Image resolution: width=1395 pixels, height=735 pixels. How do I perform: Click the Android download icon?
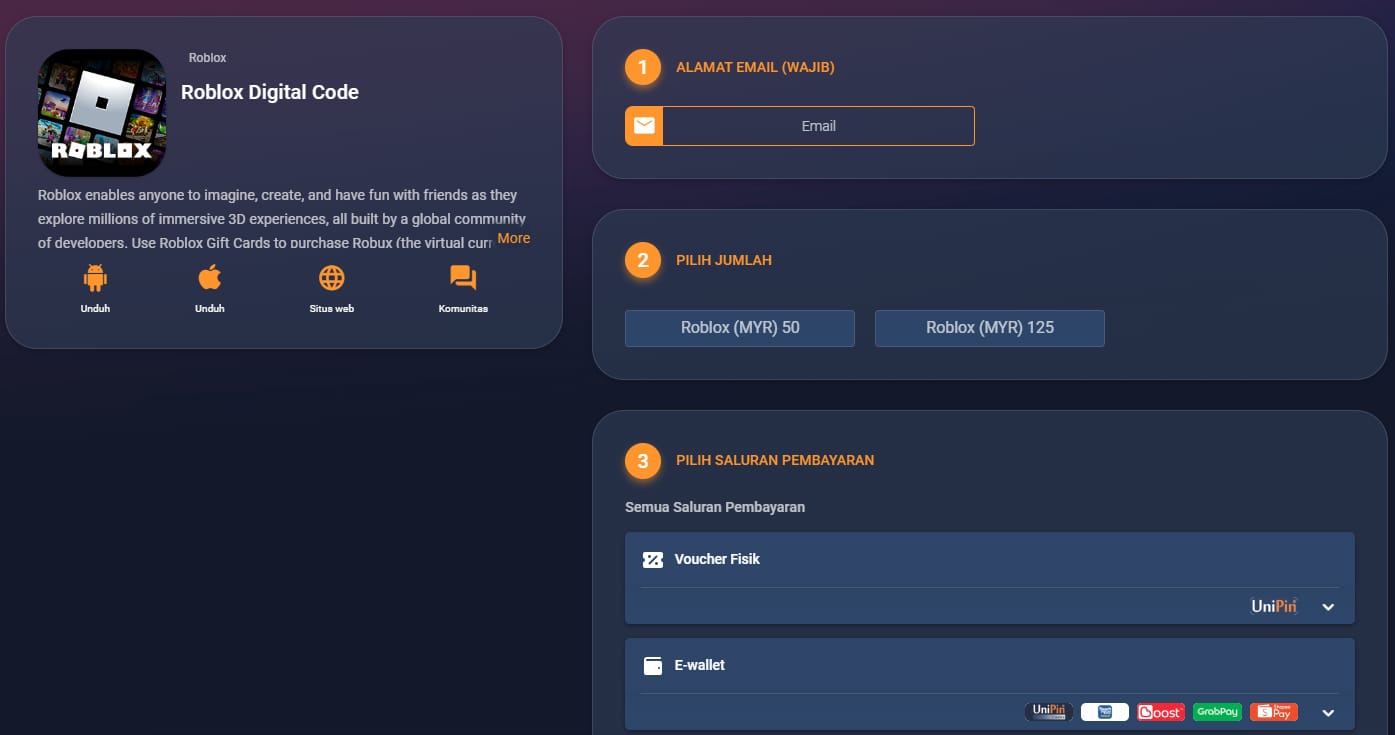(95, 277)
